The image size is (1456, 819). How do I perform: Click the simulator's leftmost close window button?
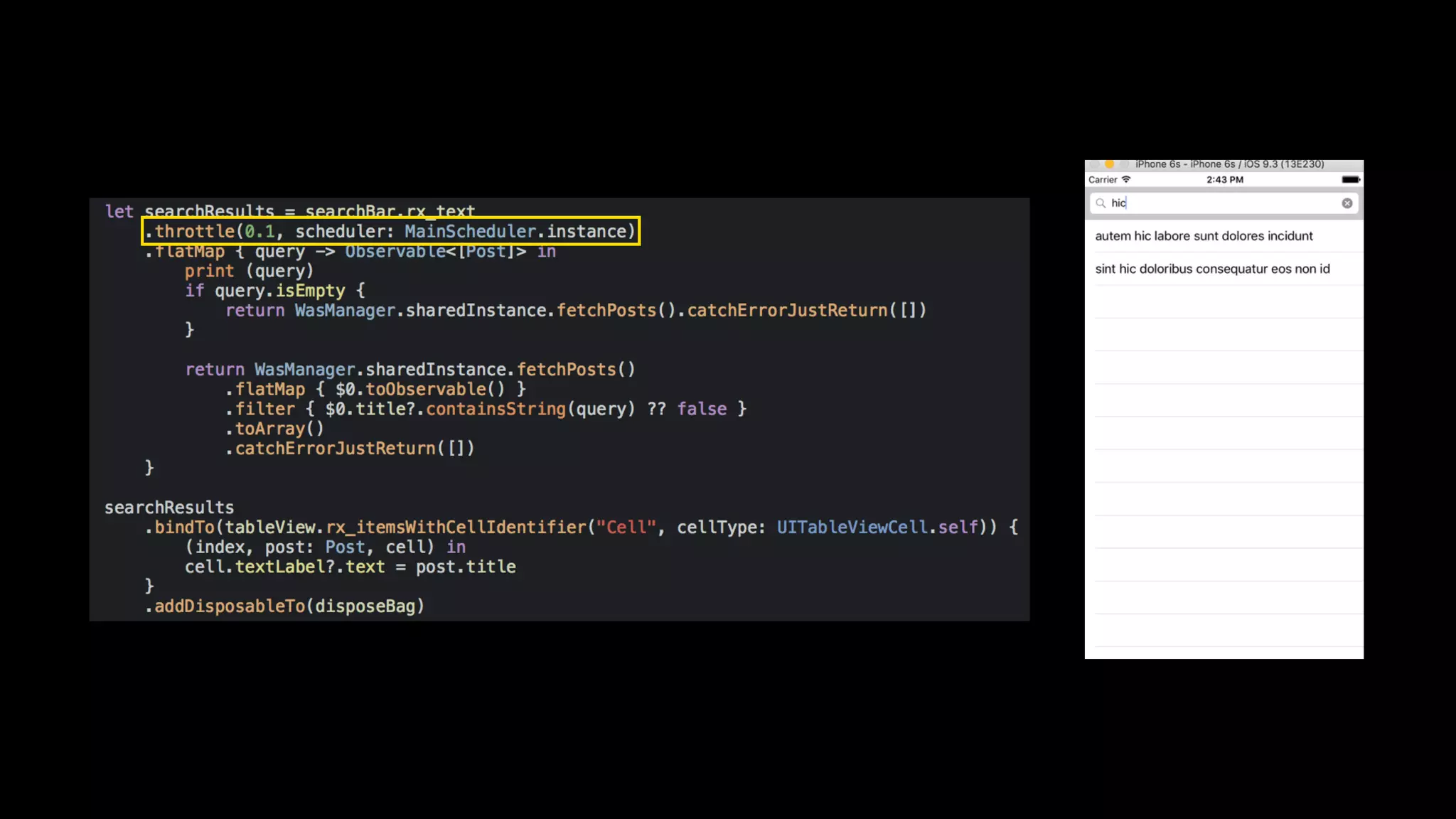1095,164
